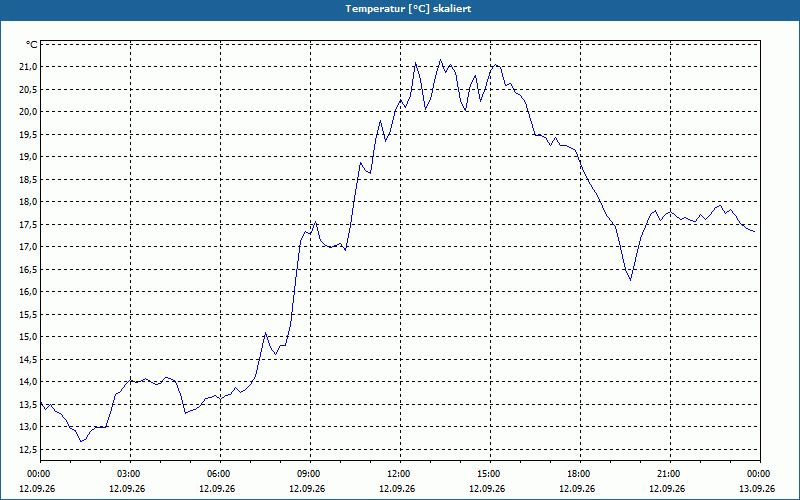Click the 12,5 y-axis value
800x500 pixels.
pos(28,449)
